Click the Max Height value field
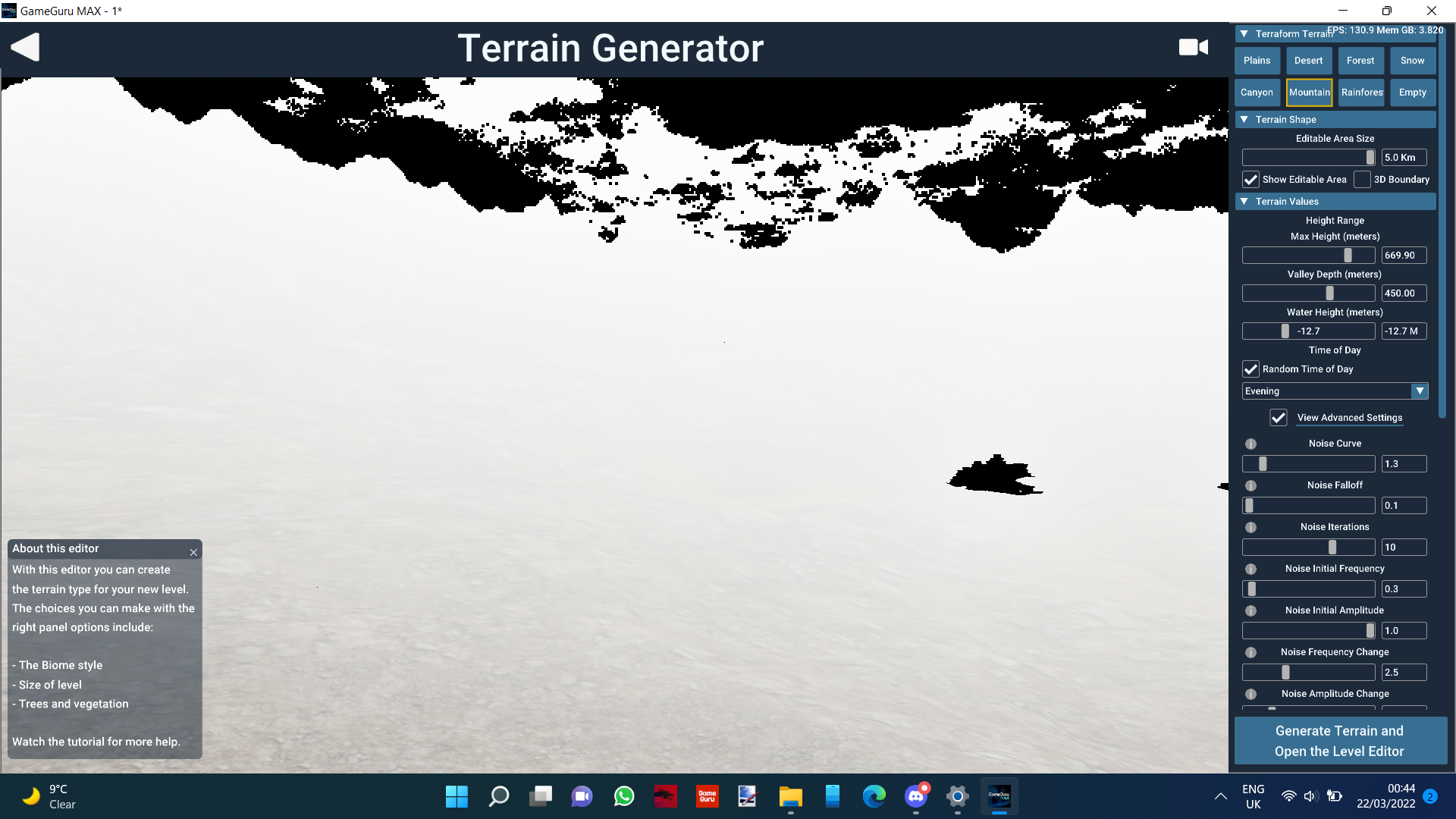The height and width of the screenshot is (819, 1456). coord(1404,255)
